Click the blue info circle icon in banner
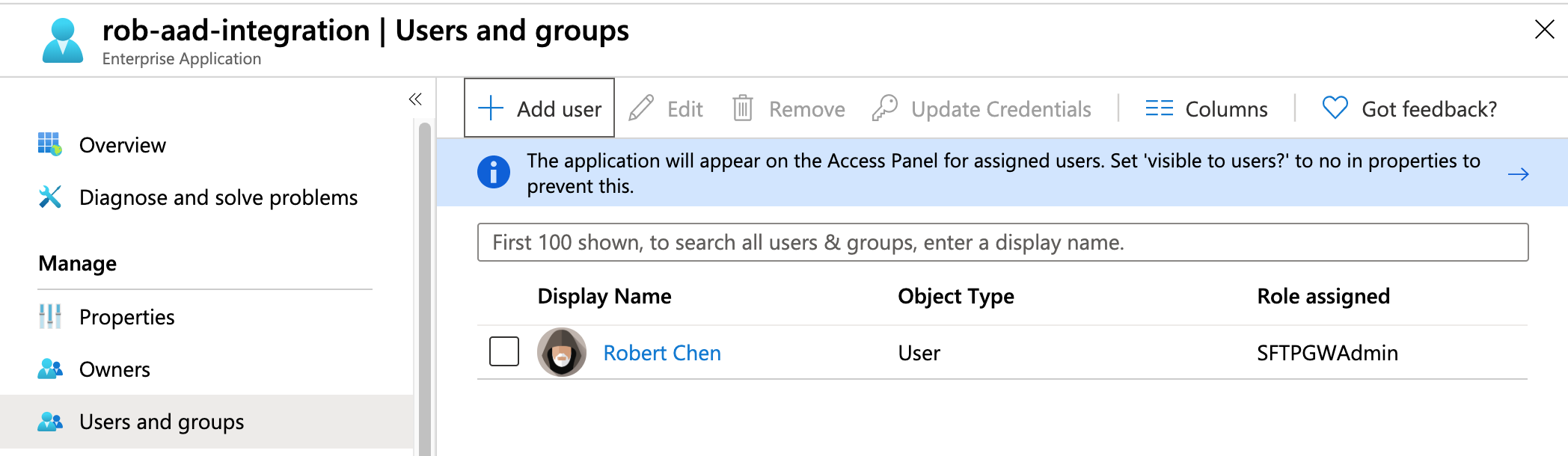 coord(494,172)
